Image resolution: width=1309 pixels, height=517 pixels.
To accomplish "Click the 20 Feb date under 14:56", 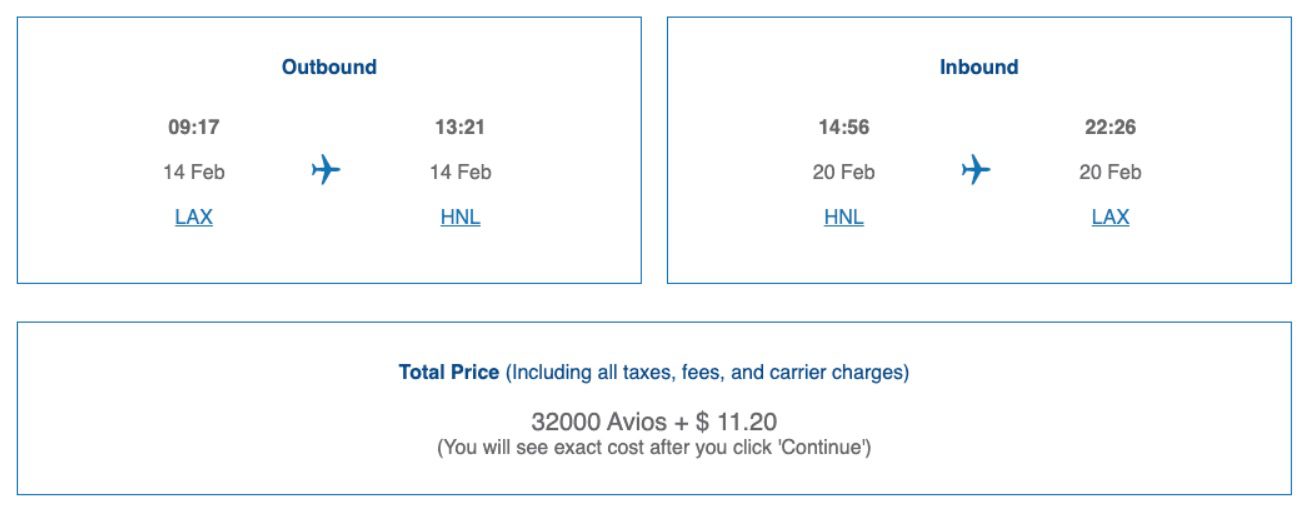I will pyautogui.click(x=844, y=172).
